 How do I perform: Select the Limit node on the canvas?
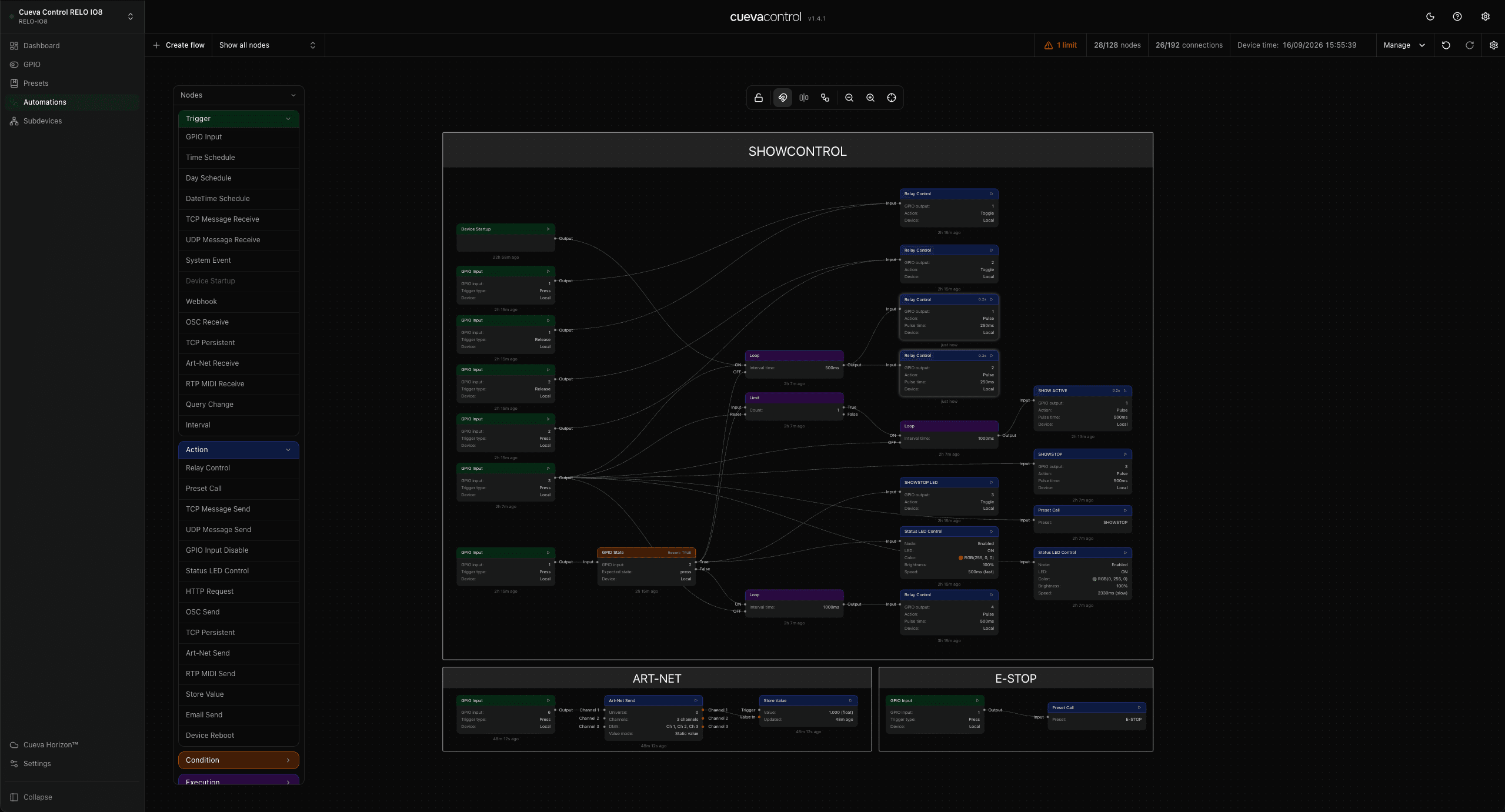(x=794, y=406)
